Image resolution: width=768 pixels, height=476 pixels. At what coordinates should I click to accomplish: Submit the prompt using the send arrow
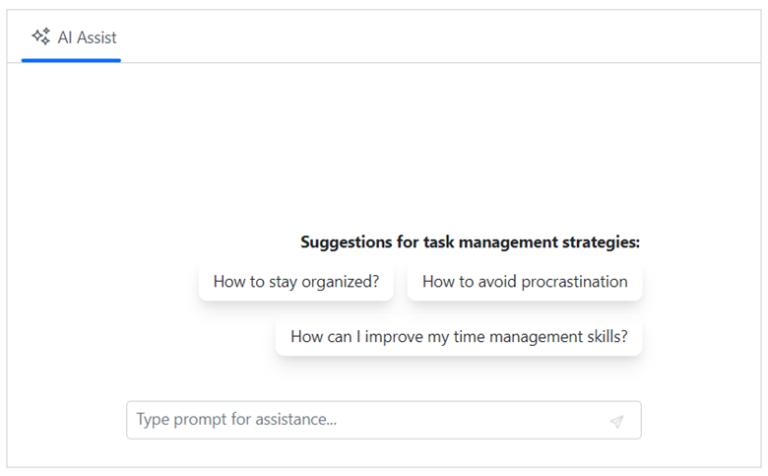[x=616, y=421]
